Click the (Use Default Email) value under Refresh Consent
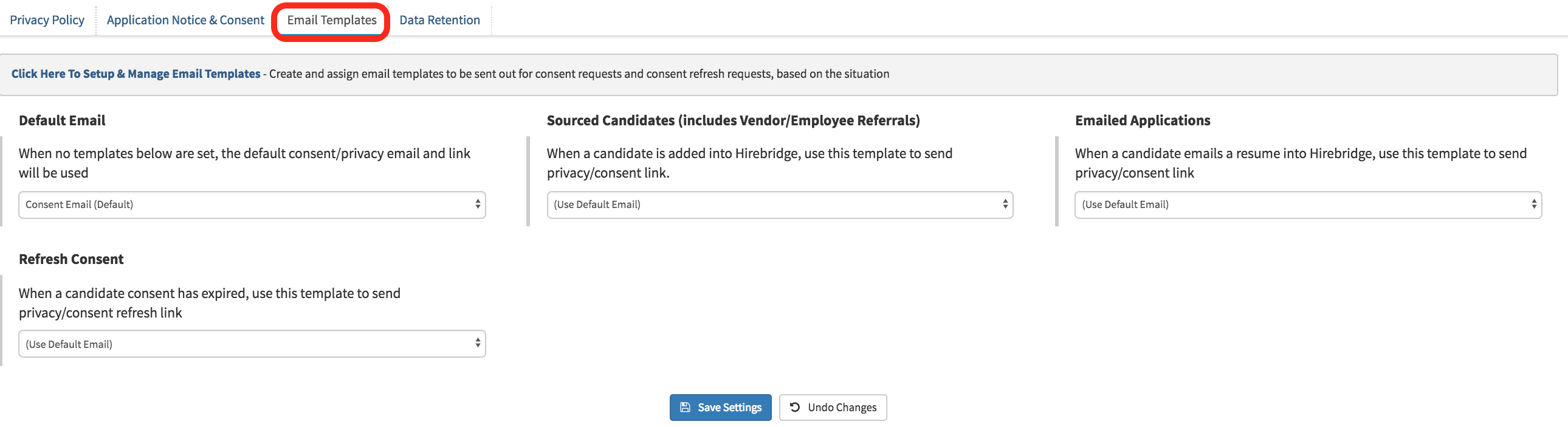 click(68, 344)
